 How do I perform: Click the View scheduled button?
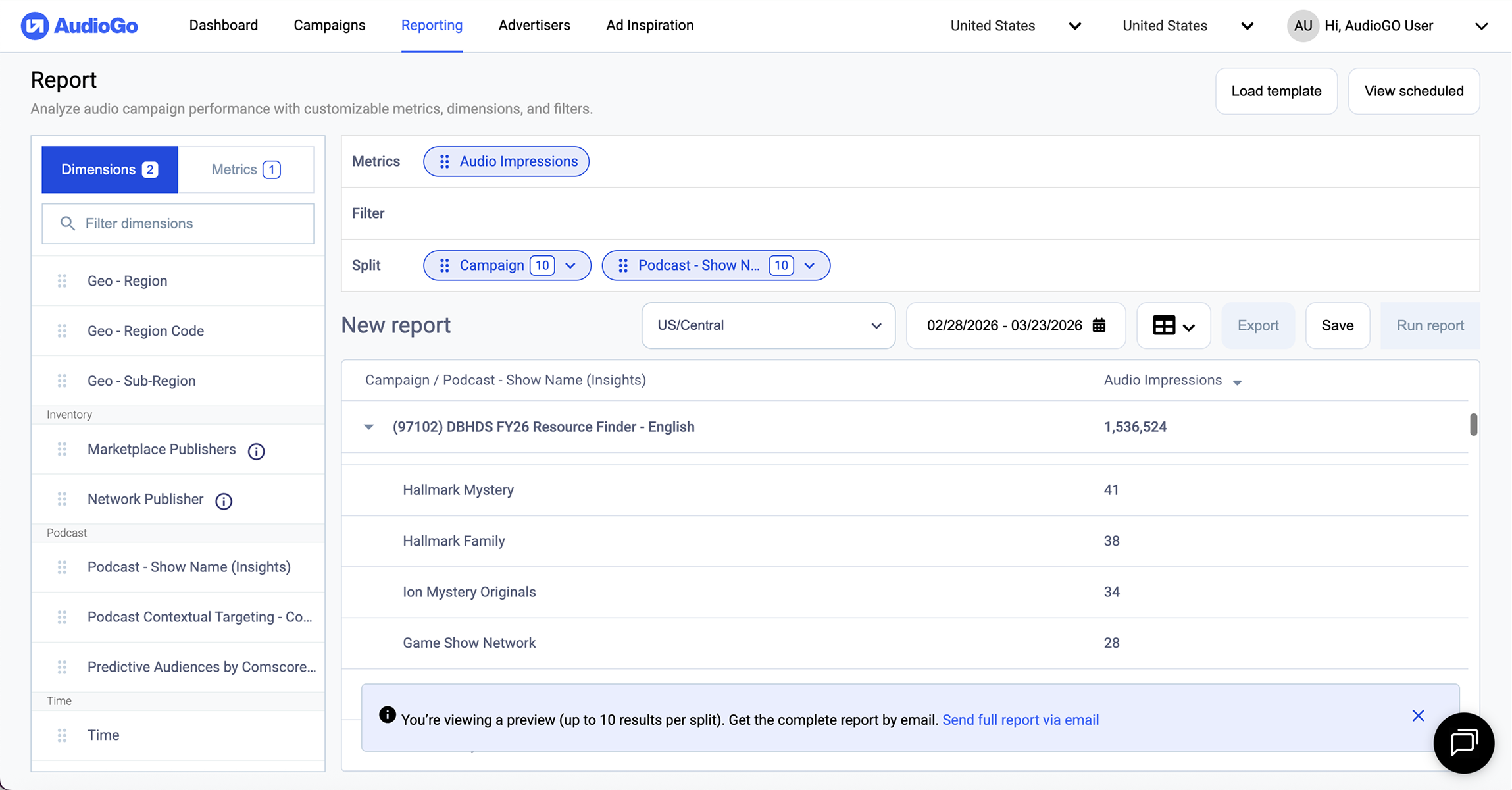(1413, 91)
